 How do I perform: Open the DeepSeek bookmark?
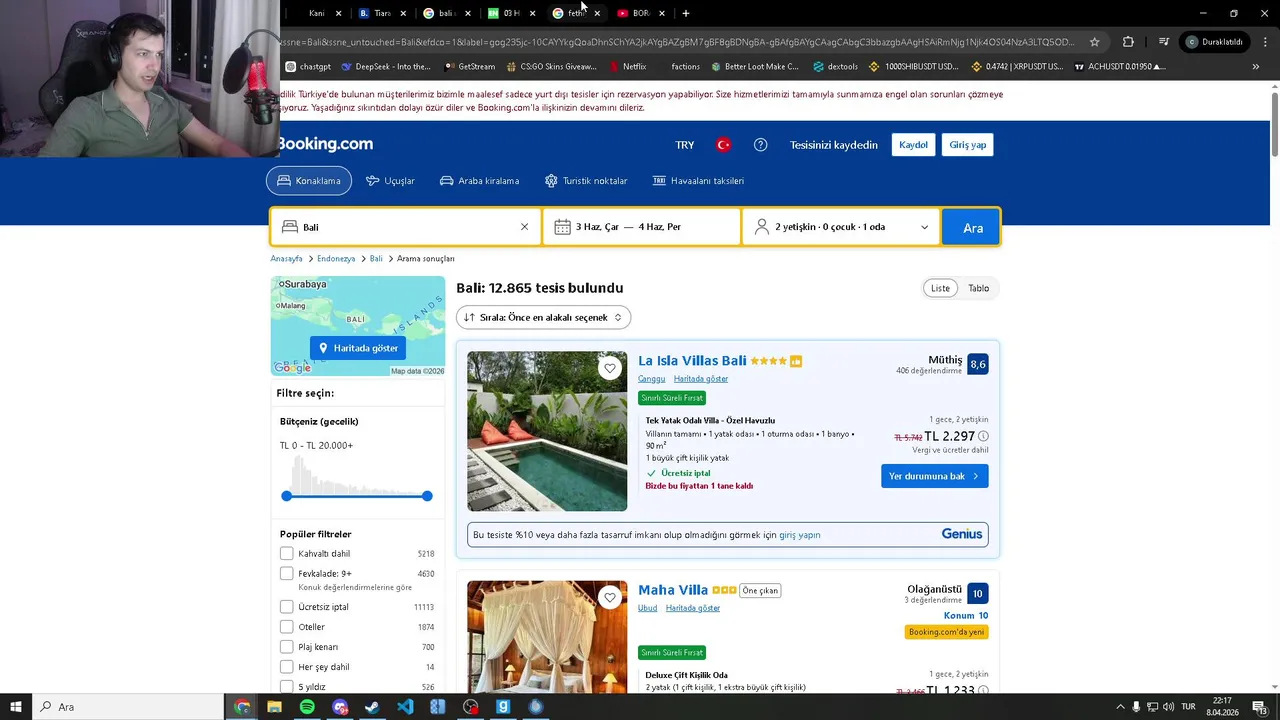(386, 67)
